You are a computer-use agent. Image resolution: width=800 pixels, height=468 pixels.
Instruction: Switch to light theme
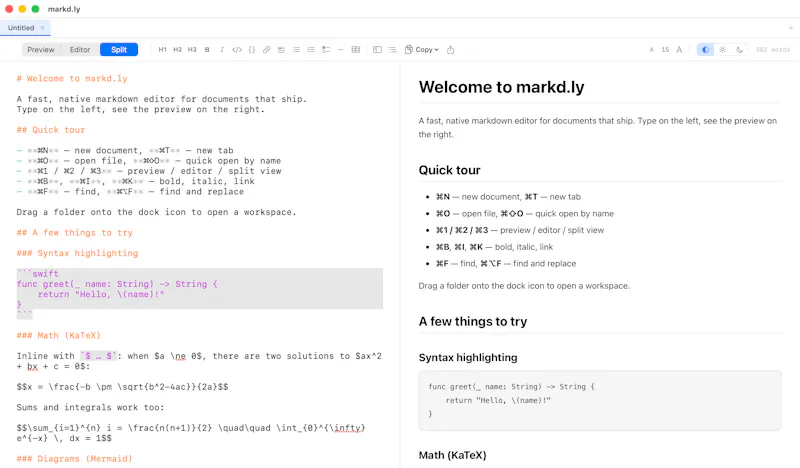(722, 50)
